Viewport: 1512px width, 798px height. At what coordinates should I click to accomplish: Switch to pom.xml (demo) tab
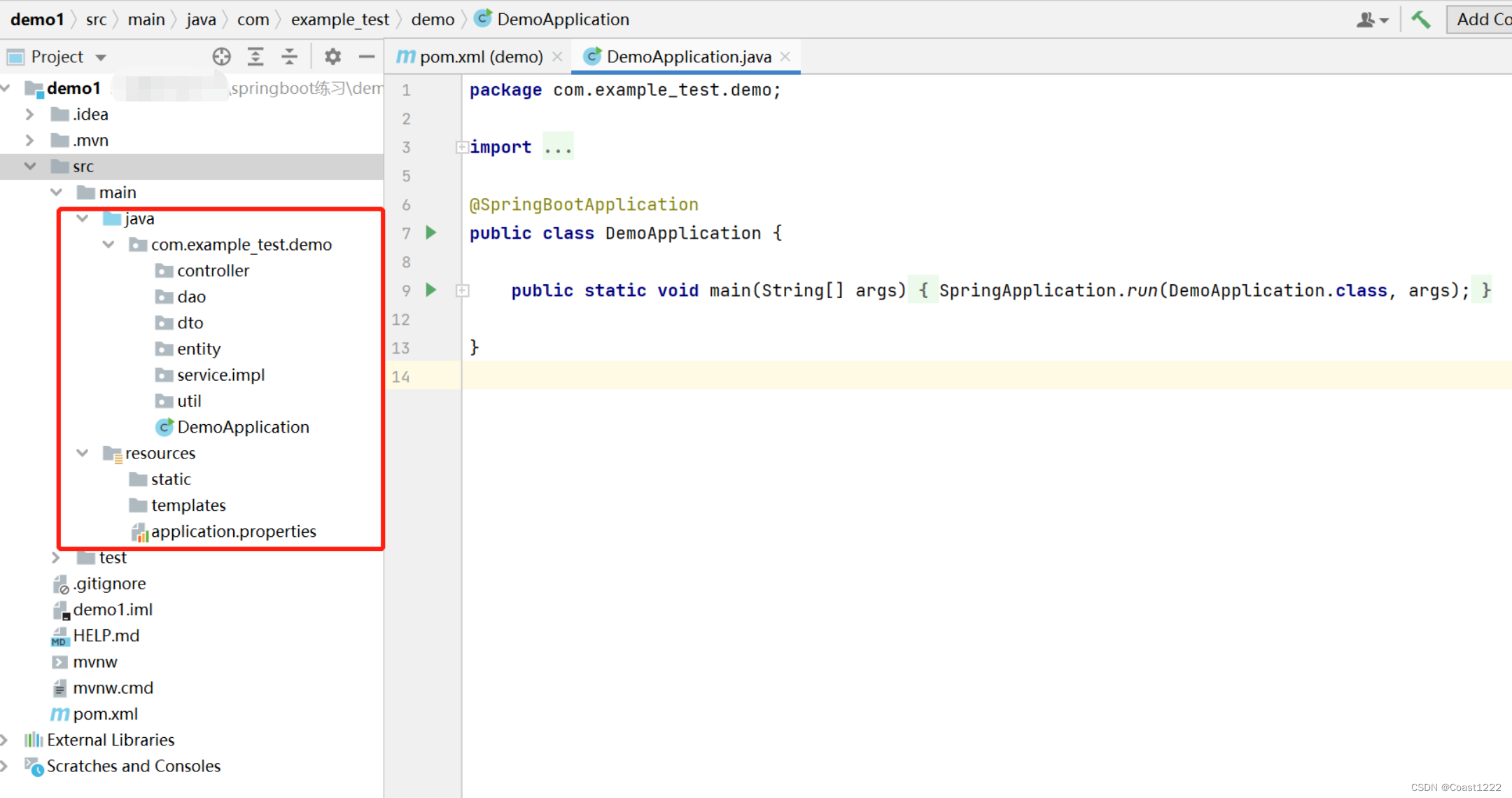point(480,57)
